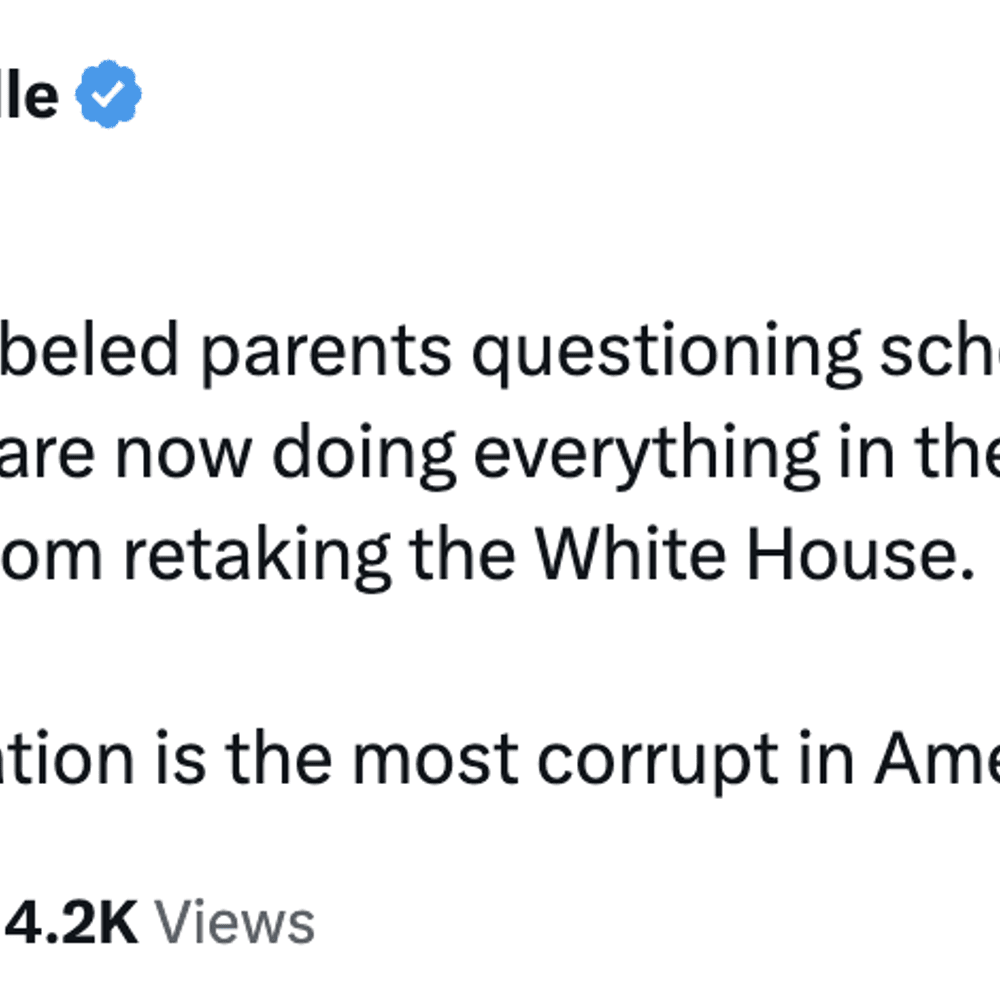The height and width of the screenshot is (1000, 1000).
Task: Click the word "now" in the tweet
Action: coord(183,456)
